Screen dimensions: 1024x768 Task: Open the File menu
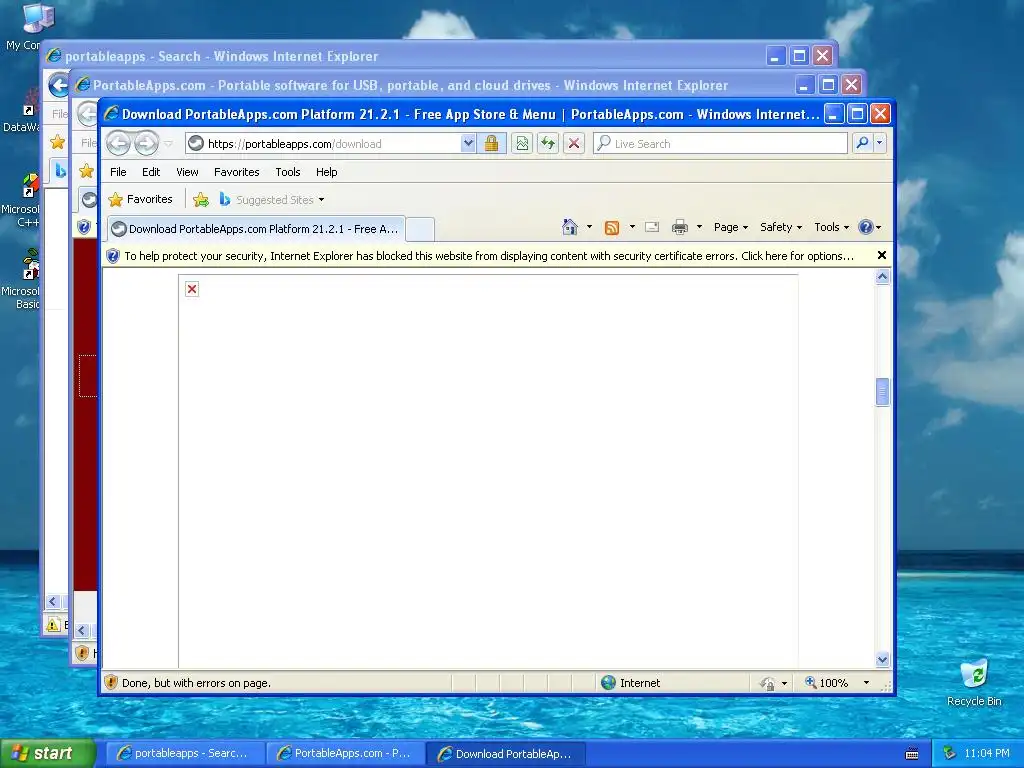tap(118, 172)
